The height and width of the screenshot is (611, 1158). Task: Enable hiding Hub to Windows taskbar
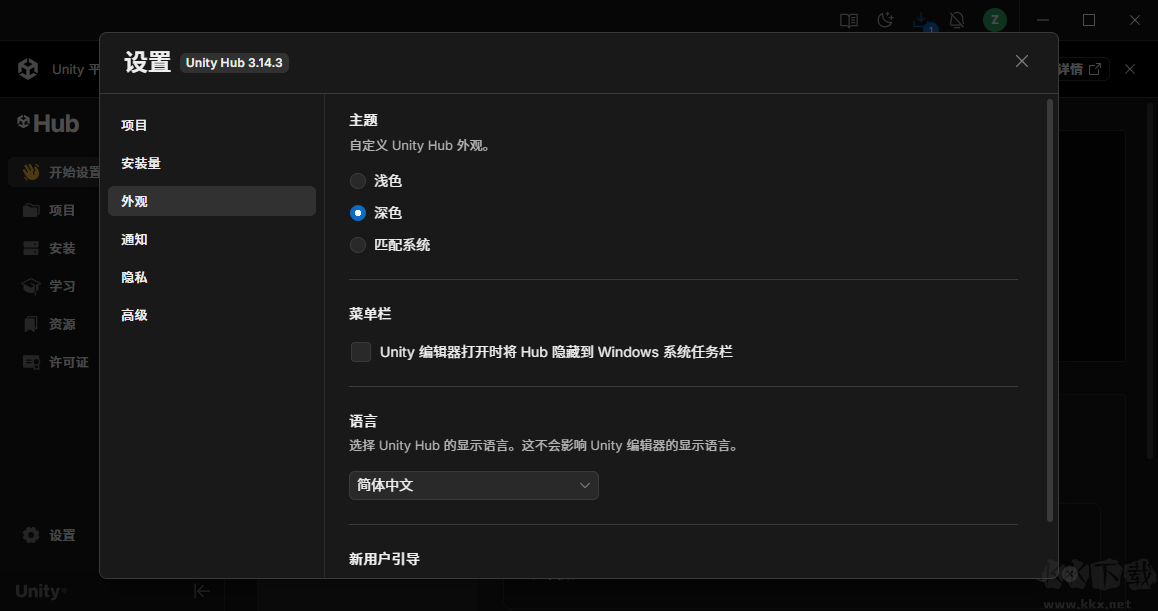[360, 351]
